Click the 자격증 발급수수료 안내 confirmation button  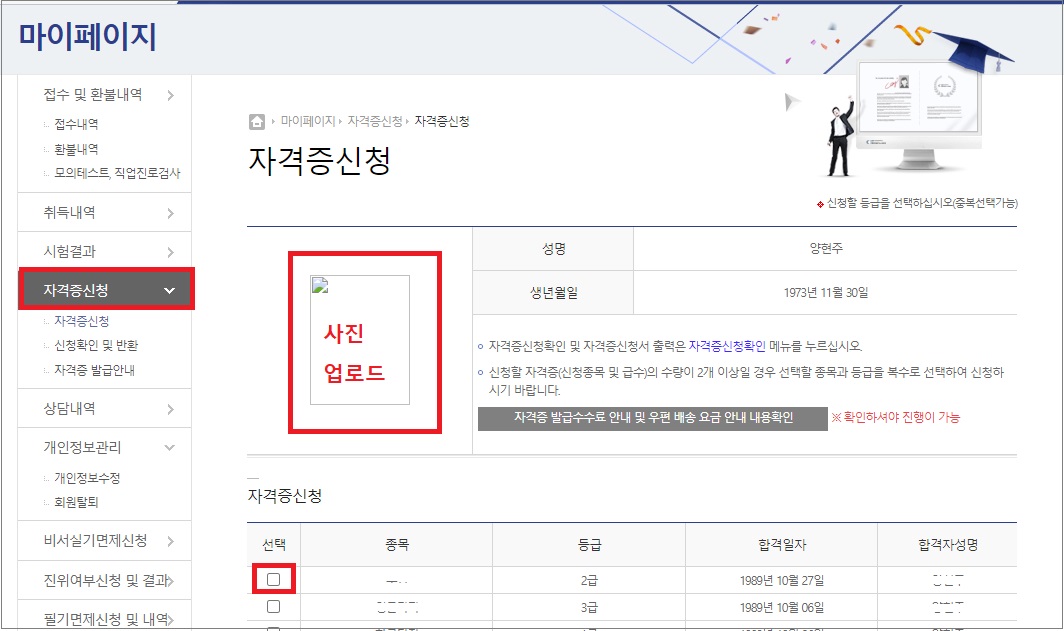click(x=653, y=419)
